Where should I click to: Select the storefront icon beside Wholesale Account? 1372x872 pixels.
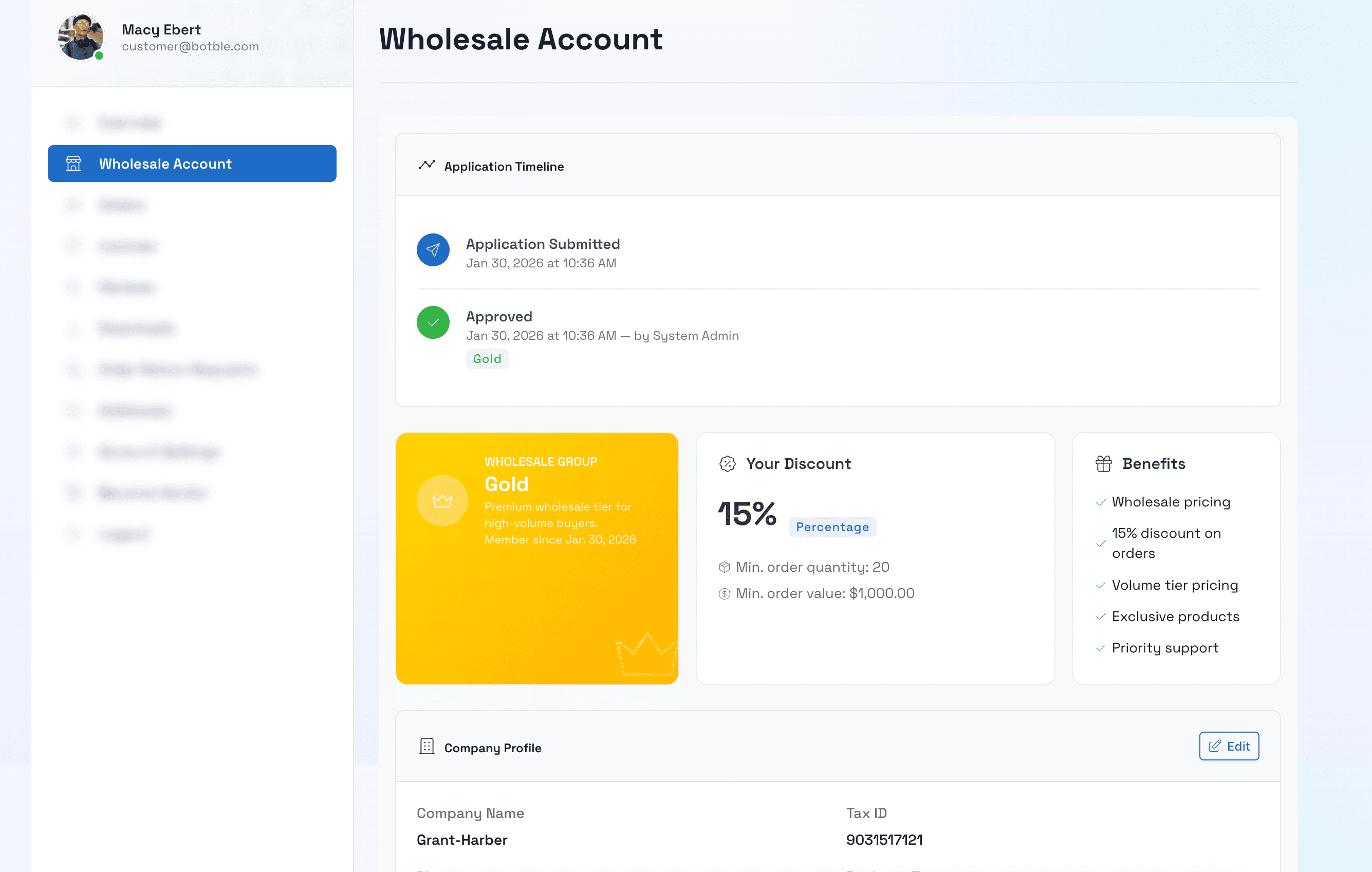coord(73,164)
